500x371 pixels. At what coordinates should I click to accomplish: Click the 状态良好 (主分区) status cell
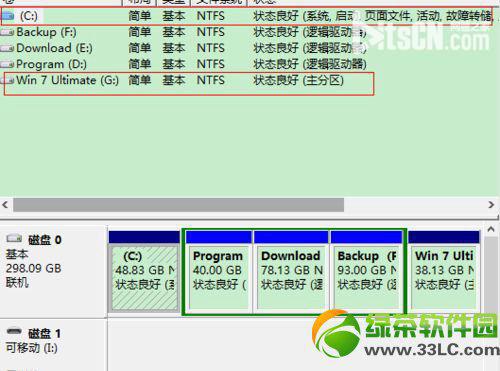coord(298,80)
